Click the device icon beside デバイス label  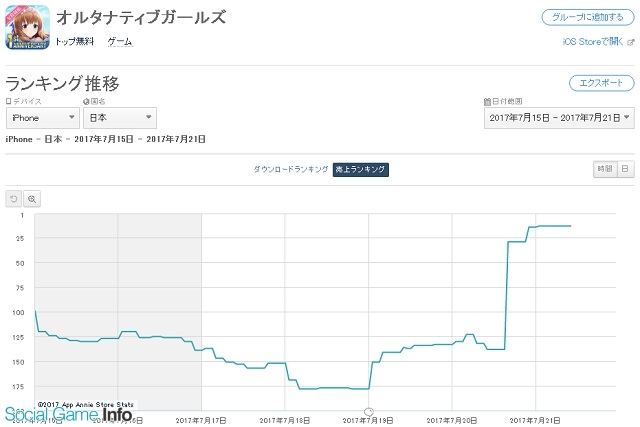click(x=9, y=101)
